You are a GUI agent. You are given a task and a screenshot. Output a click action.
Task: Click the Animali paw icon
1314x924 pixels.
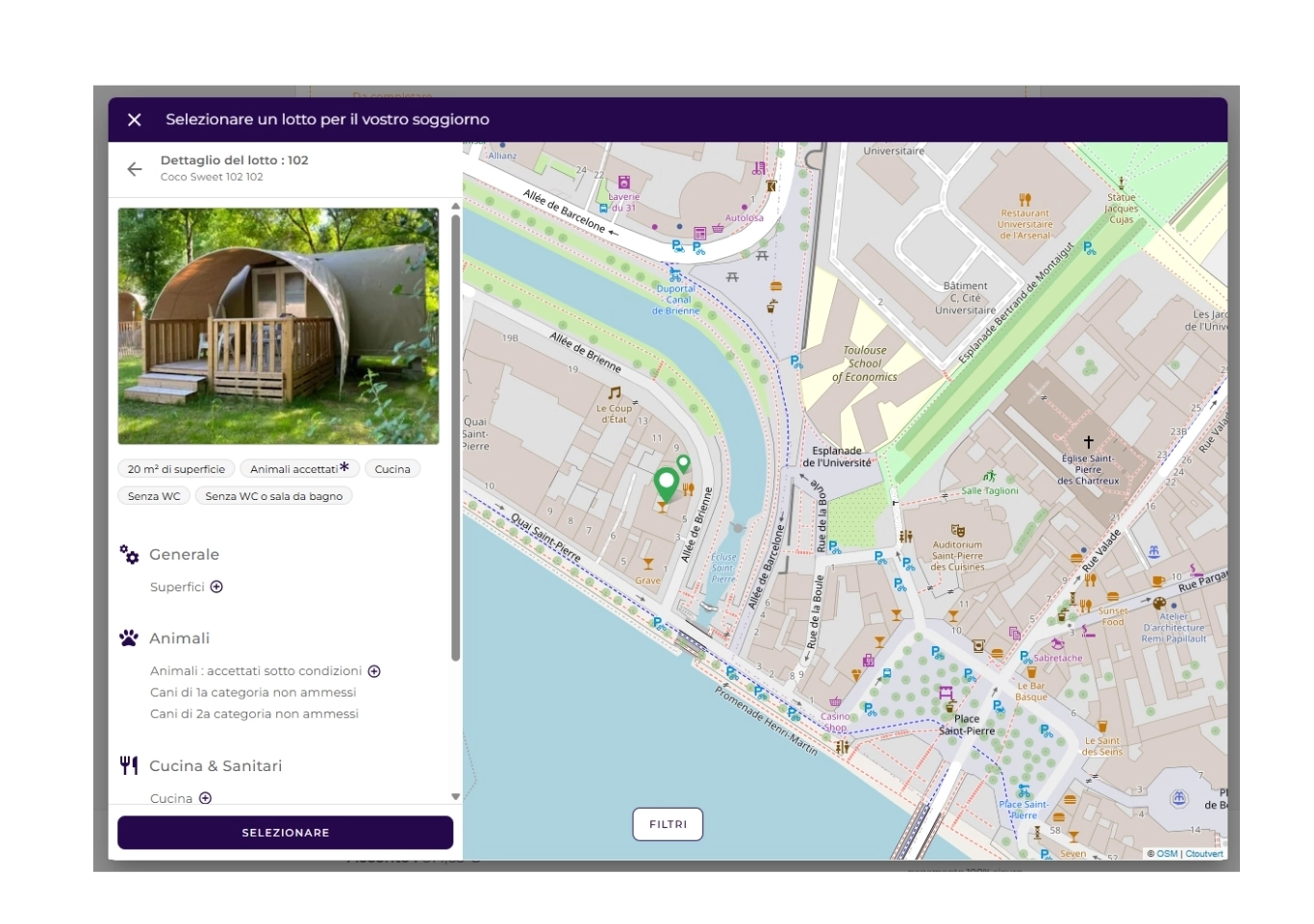129,638
